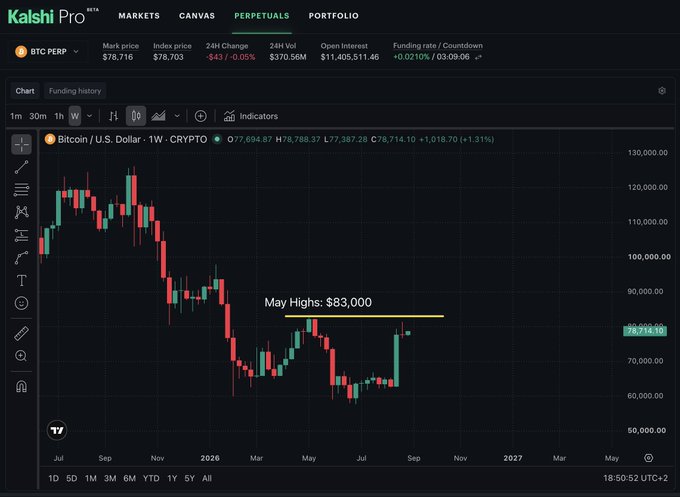Set date range to 5D
This screenshot has width=680, height=497.
pyautogui.click(x=72, y=478)
